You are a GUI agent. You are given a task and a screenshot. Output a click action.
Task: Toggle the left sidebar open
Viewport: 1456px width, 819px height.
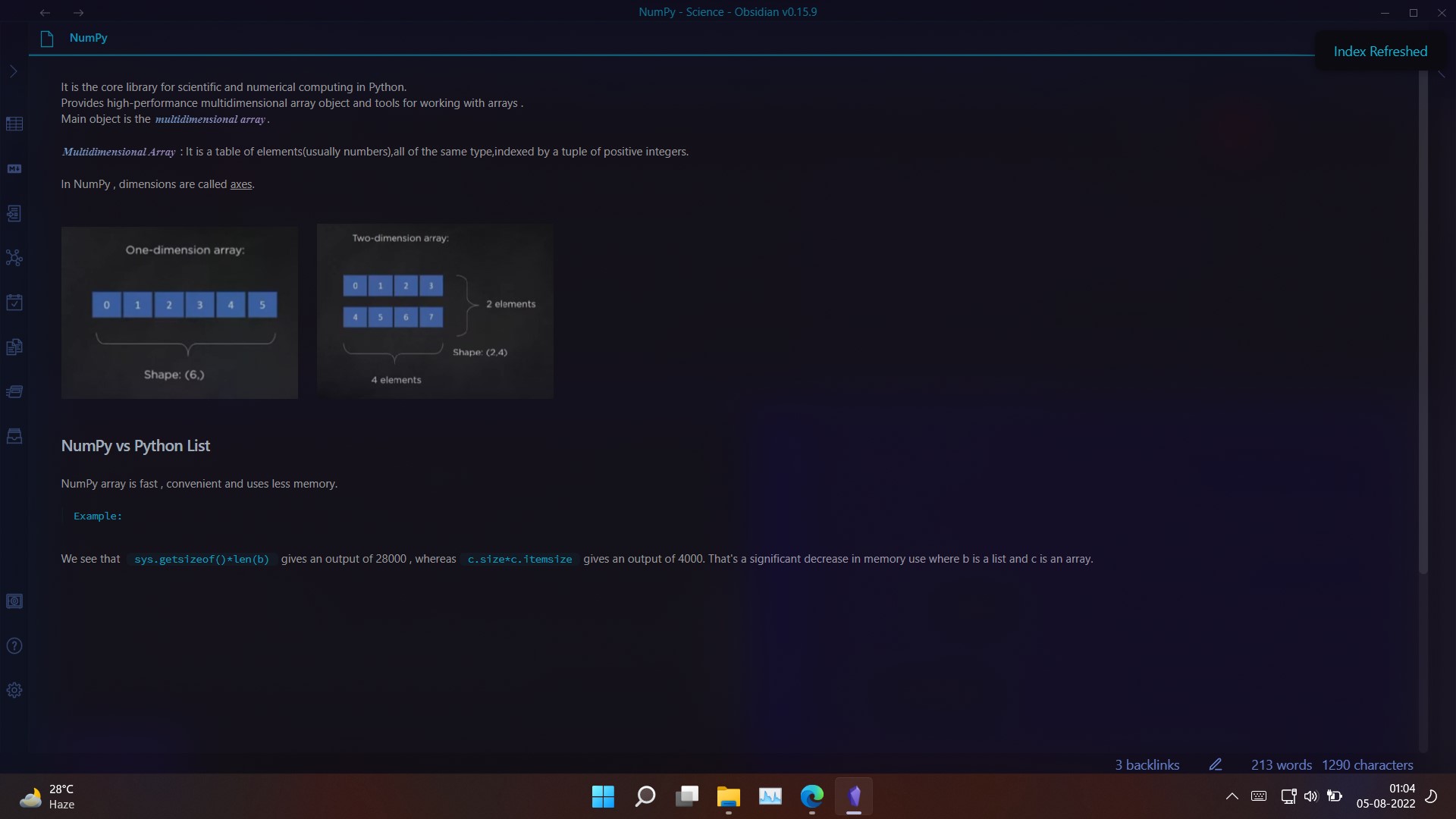14,71
